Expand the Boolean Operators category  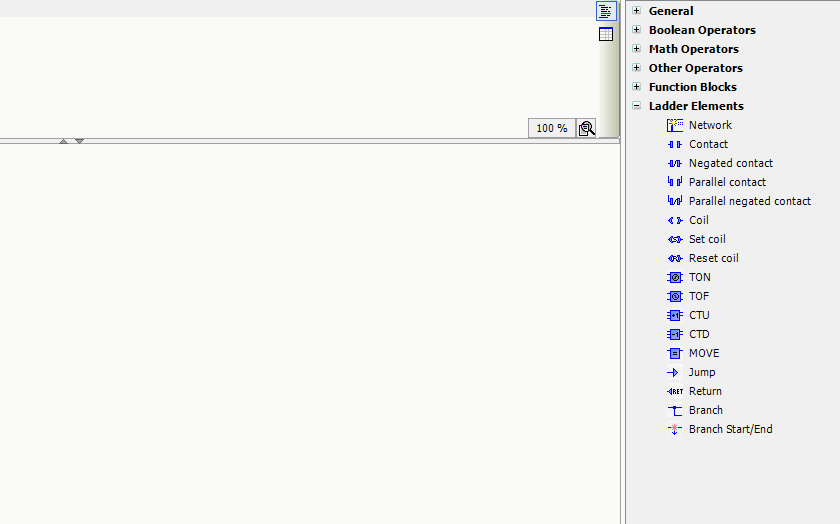(636, 30)
